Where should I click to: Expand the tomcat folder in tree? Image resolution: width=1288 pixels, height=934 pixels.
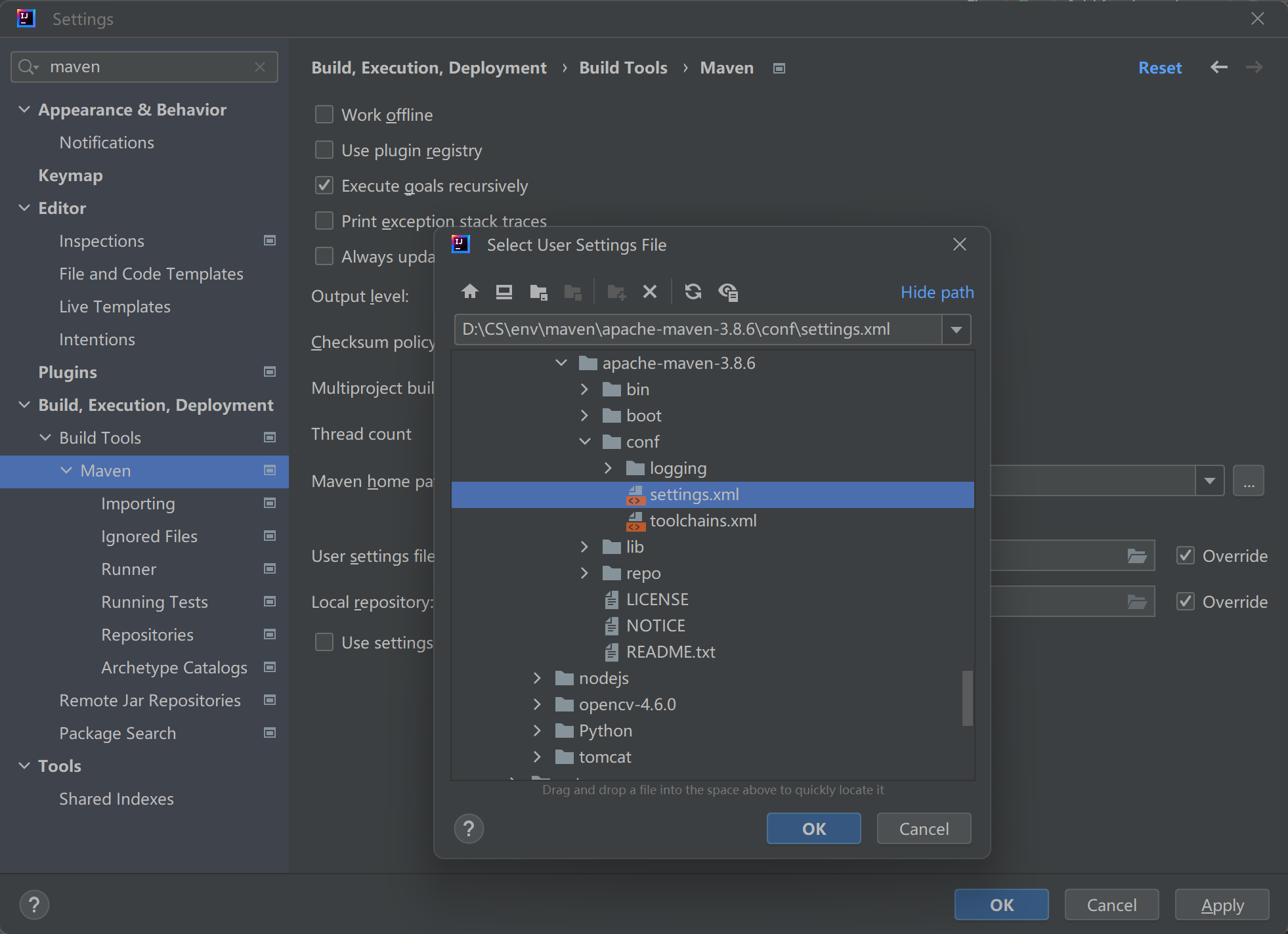tap(538, 756)
